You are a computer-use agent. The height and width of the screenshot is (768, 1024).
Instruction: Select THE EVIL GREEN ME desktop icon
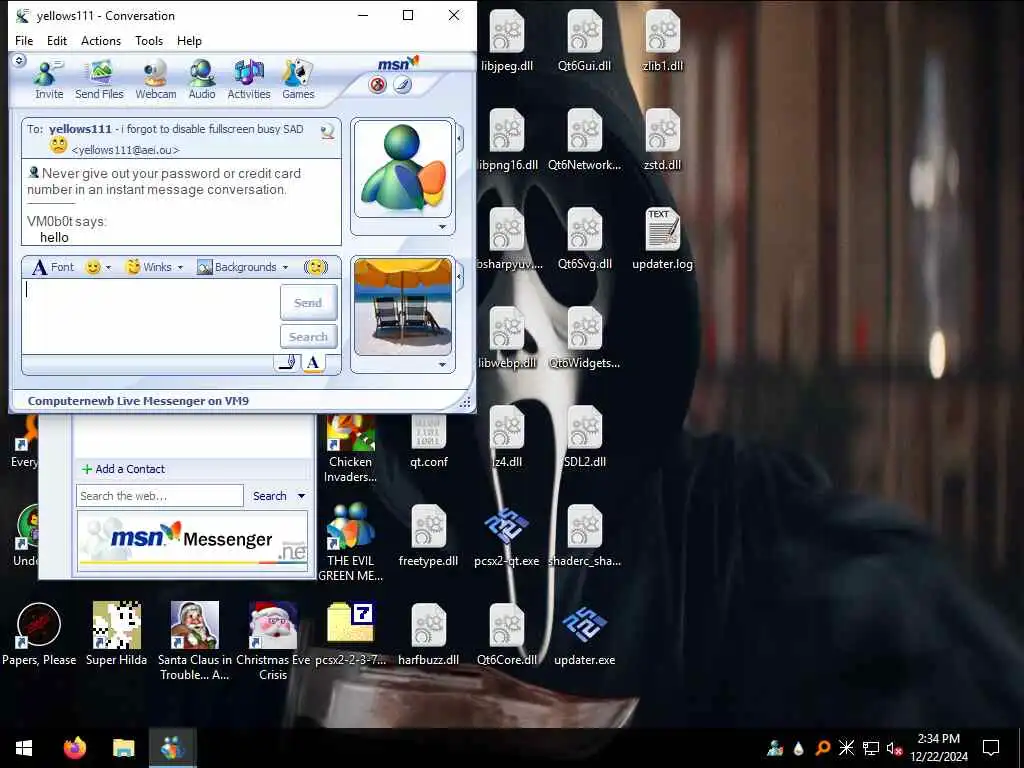pos(350,542)
